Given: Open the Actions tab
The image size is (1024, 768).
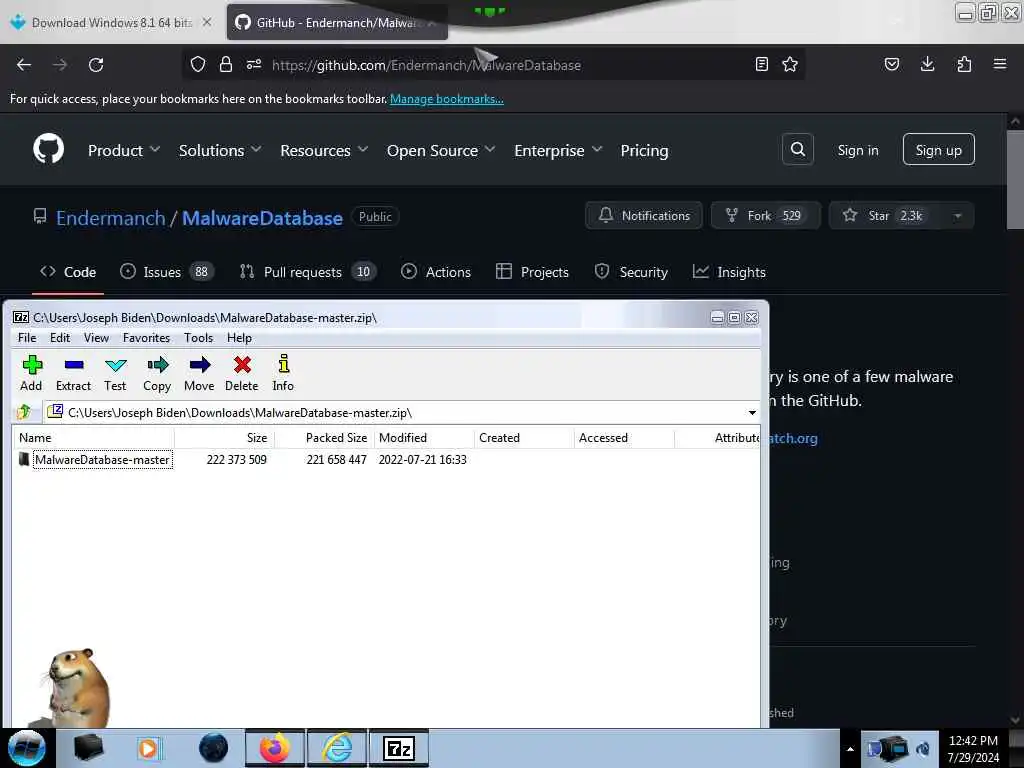Looking at the screenshot, I should [x=436, y=272].
